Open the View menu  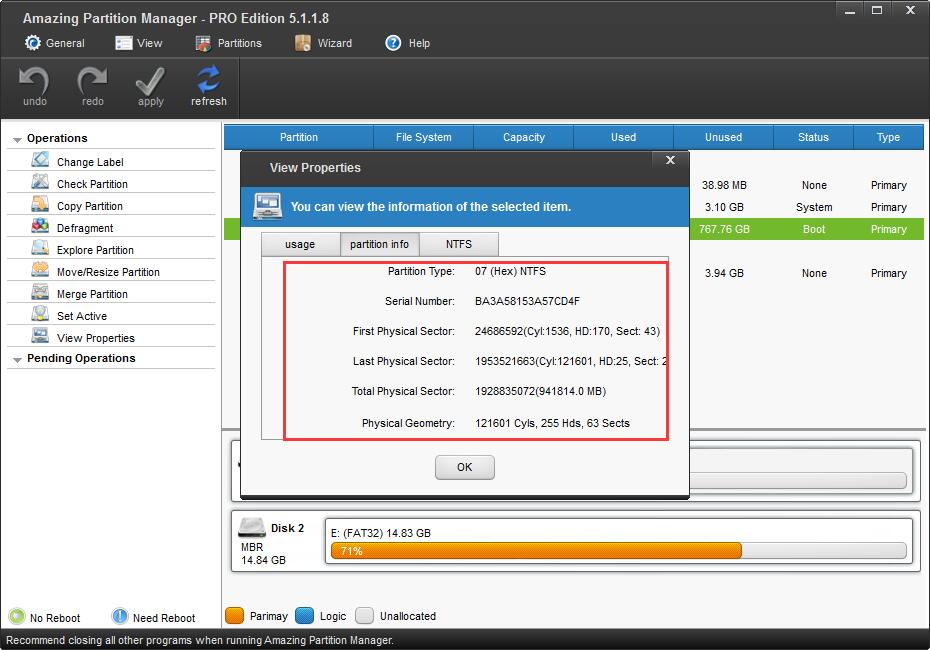click(x=139, y=43)
